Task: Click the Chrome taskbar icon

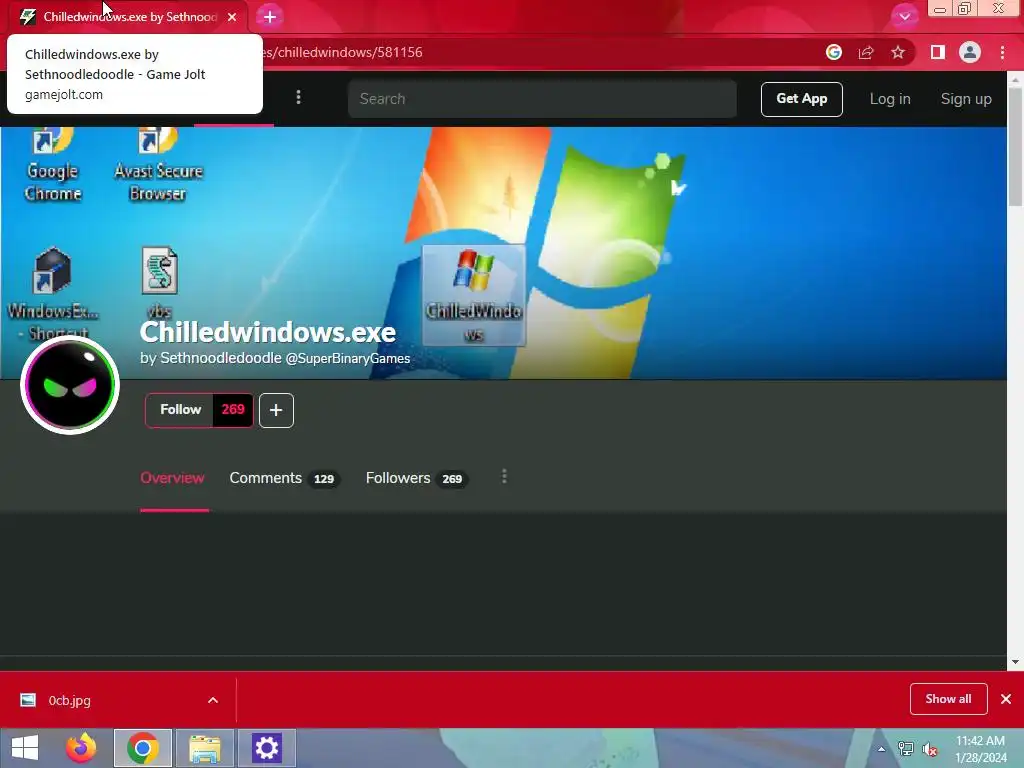Action: 143,748
